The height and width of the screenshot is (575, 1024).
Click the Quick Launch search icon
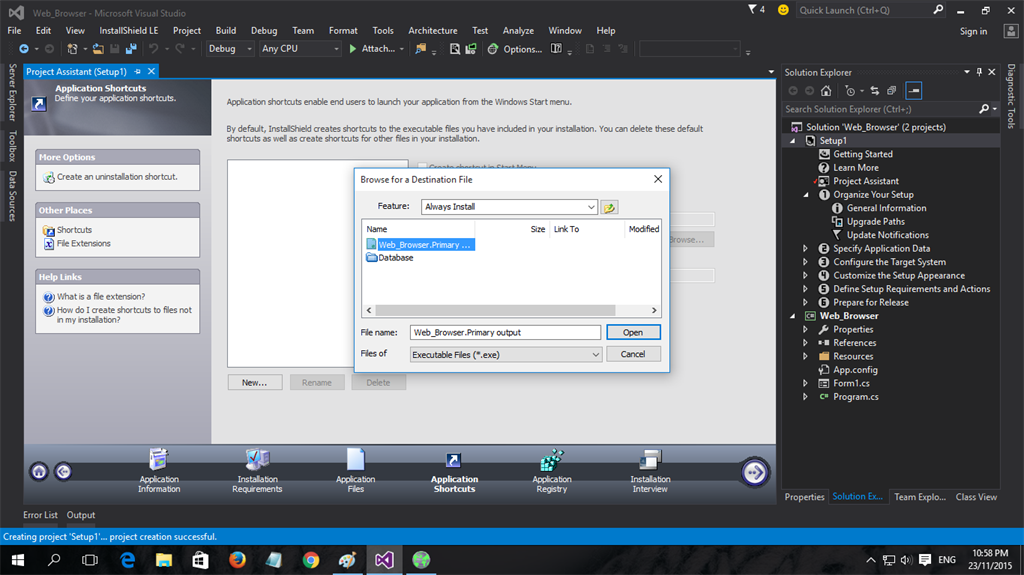(938, 10)
